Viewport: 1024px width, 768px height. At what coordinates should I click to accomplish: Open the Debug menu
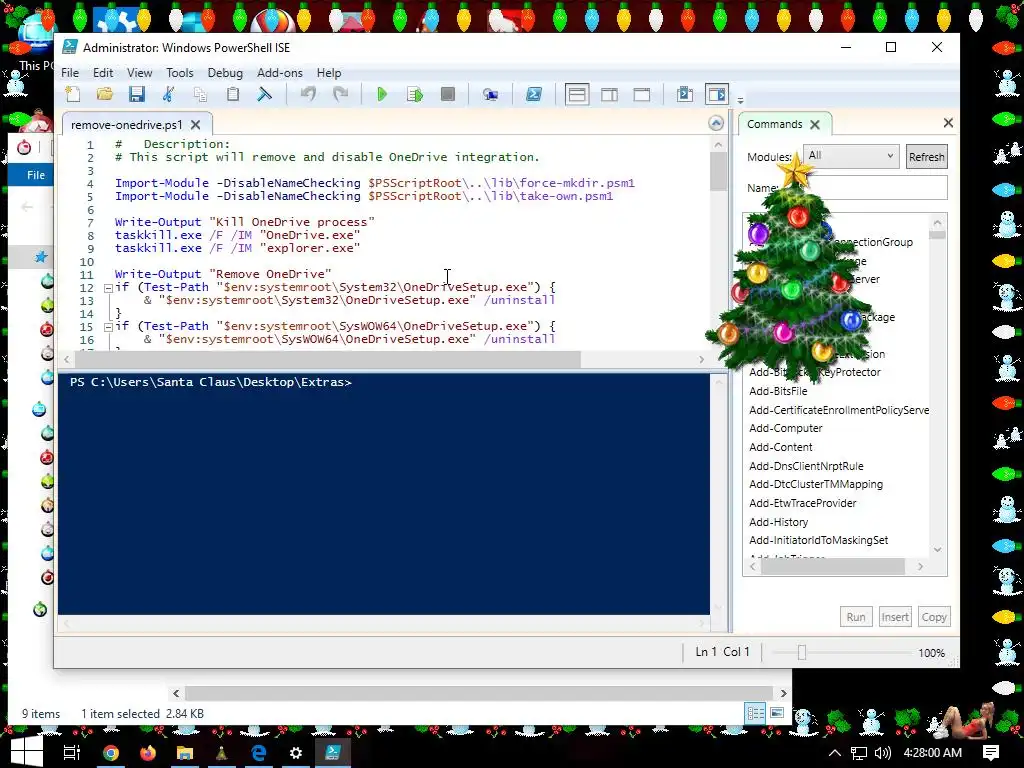225,72
